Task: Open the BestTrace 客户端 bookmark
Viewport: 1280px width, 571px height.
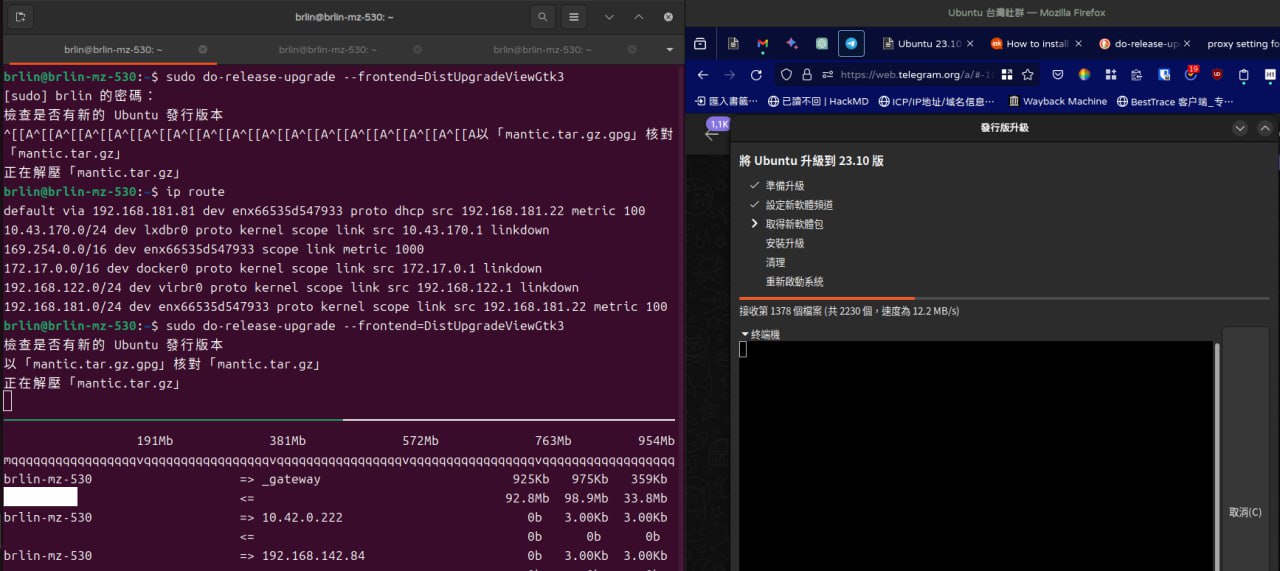Action: (1176, 101)
